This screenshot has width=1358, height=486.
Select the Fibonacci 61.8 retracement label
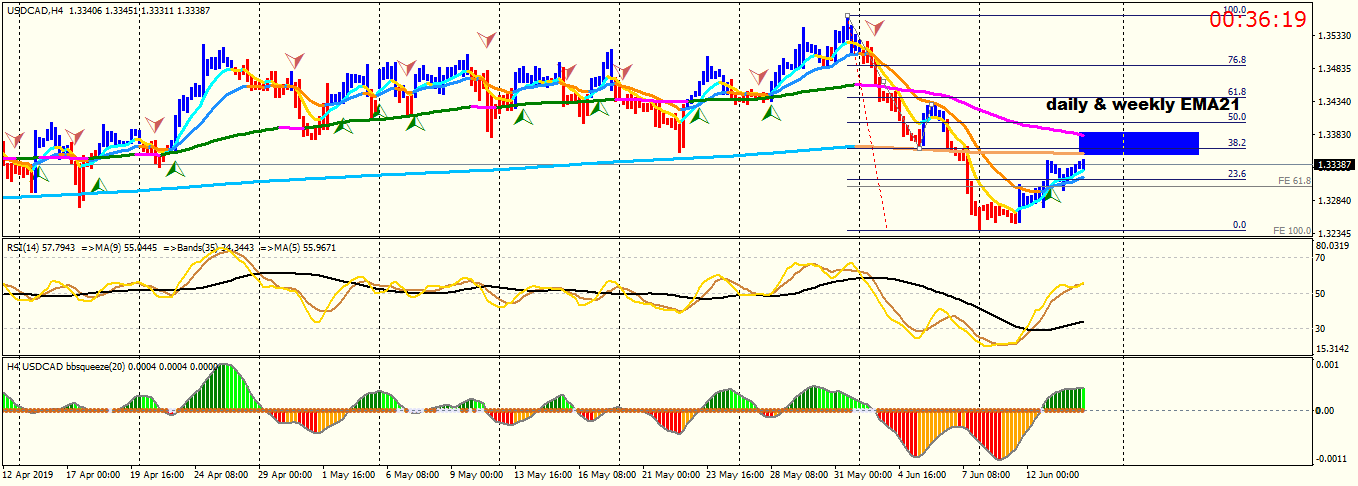pyautogui.click(x=1236, y=91)
